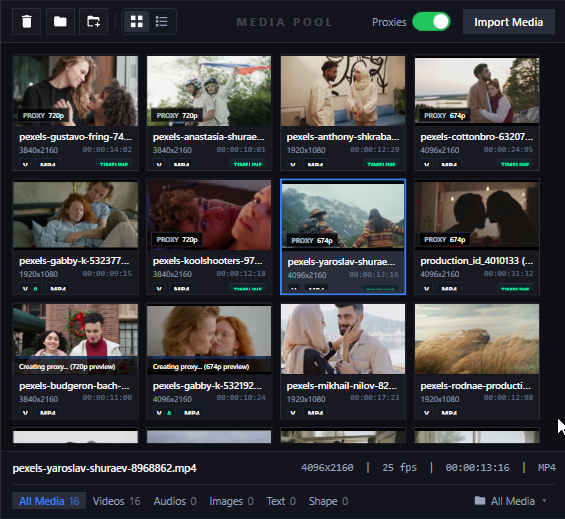Click TIMELINE tag on pexels-gustavo-fring clip
This screenshot has width=565, height=519.
click(114, 164)
